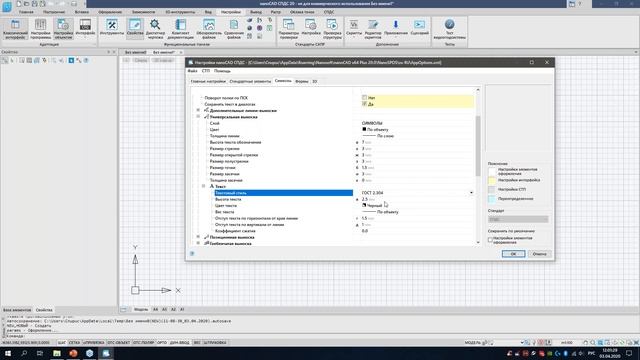640x360 pixels.
Task: Open the Помощь menu in settings dialog
Action: coord(222,71)
